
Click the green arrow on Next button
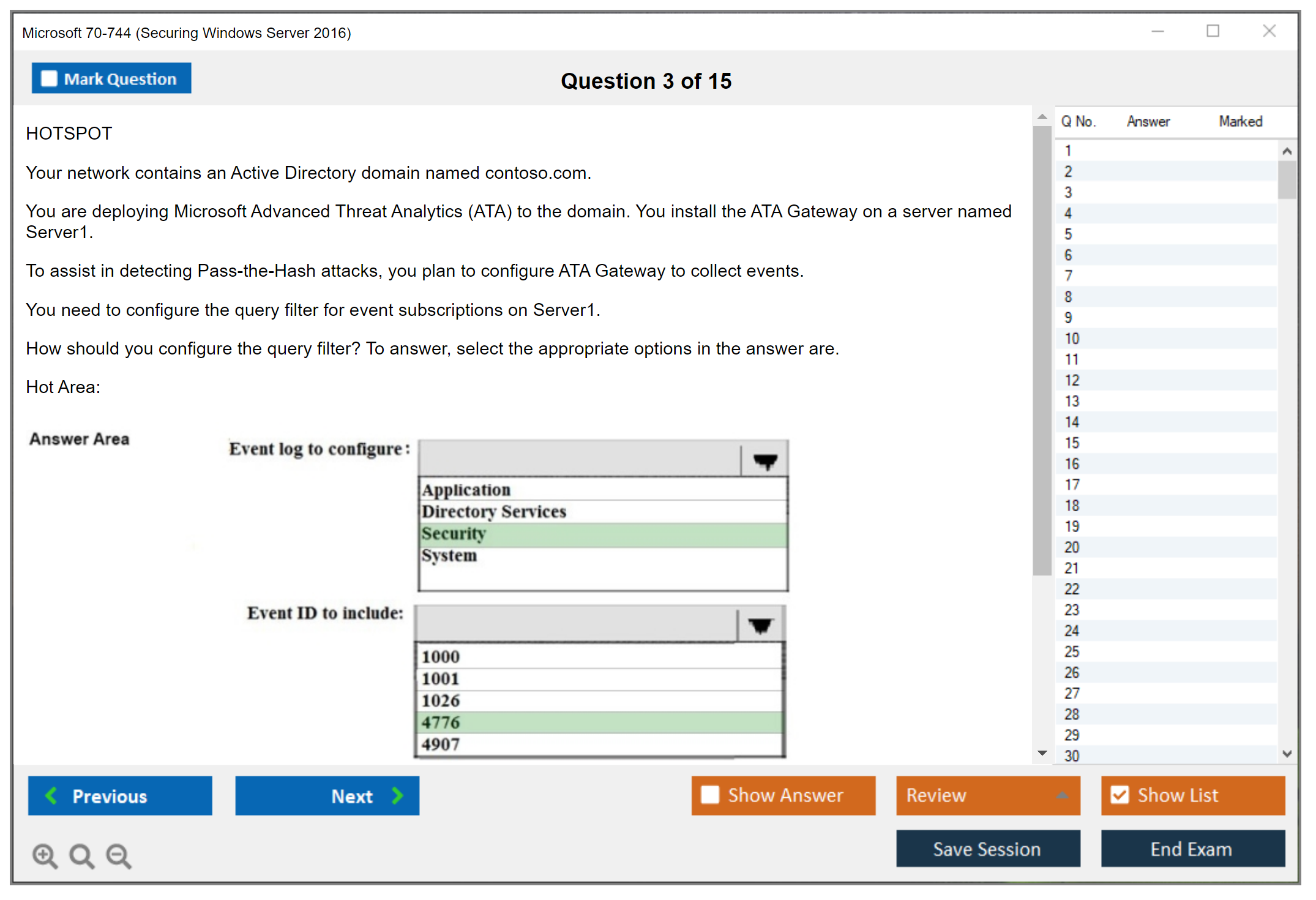(398, 795)
